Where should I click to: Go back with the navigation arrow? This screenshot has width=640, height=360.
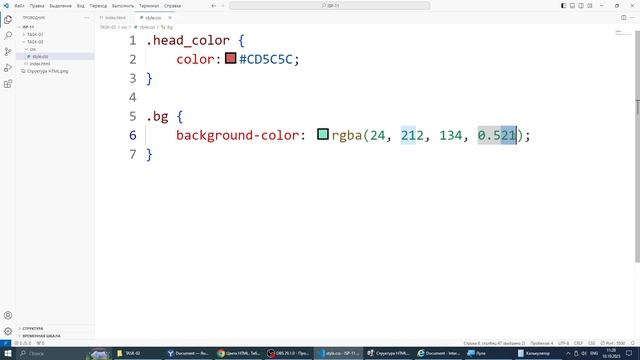213,6
